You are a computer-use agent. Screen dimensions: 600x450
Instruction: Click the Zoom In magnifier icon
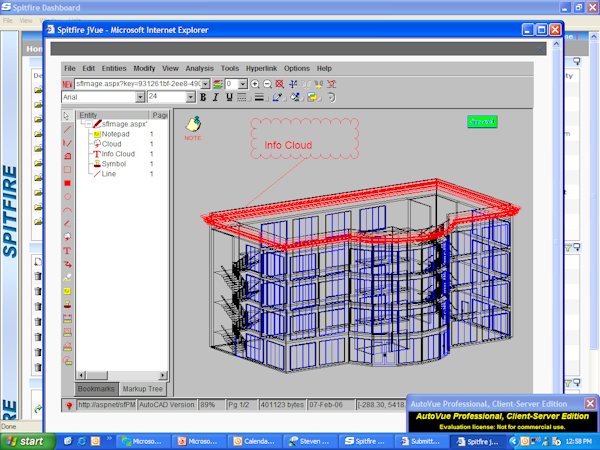click(x=255, y=84)
